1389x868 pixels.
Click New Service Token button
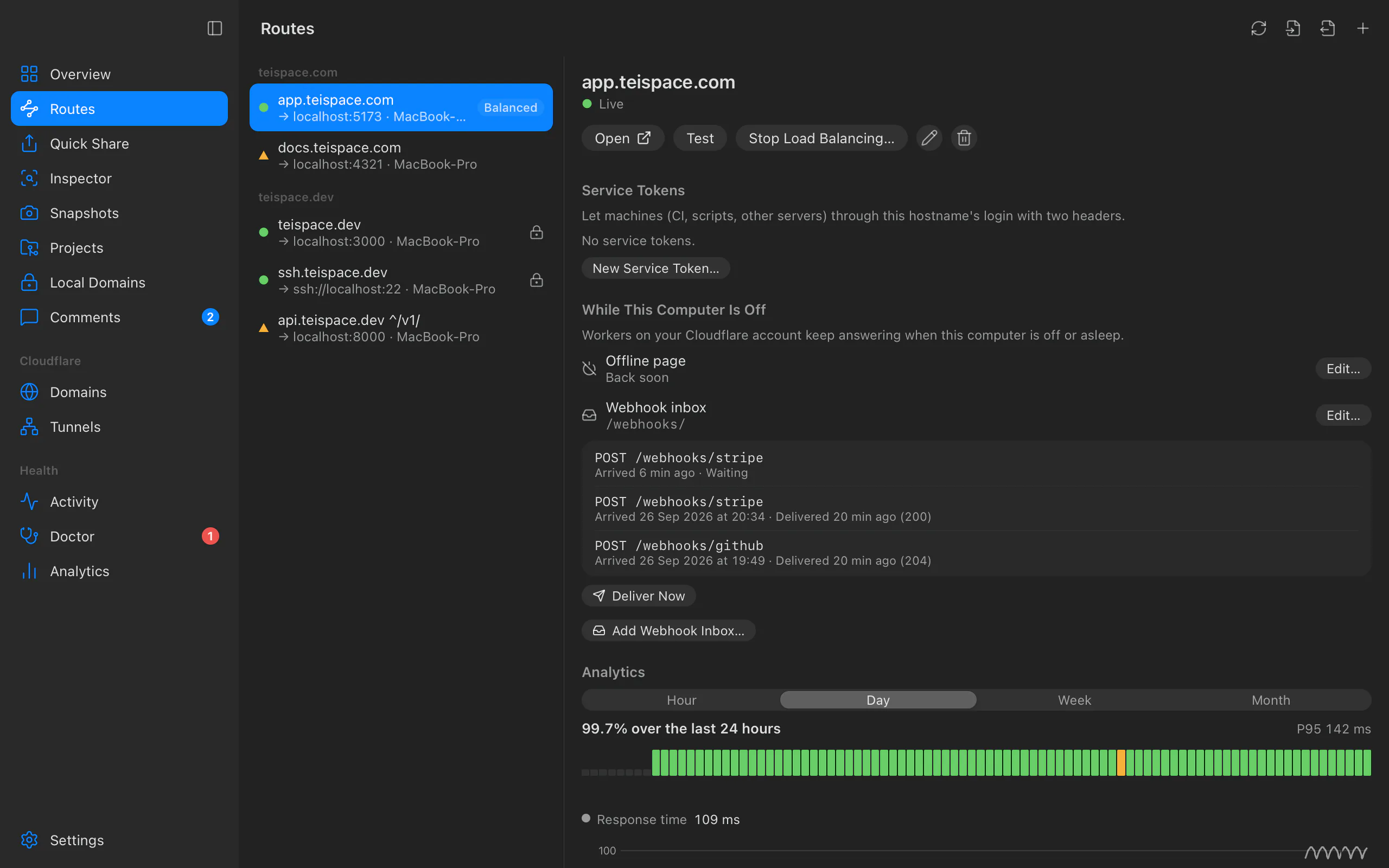[655, 268]
